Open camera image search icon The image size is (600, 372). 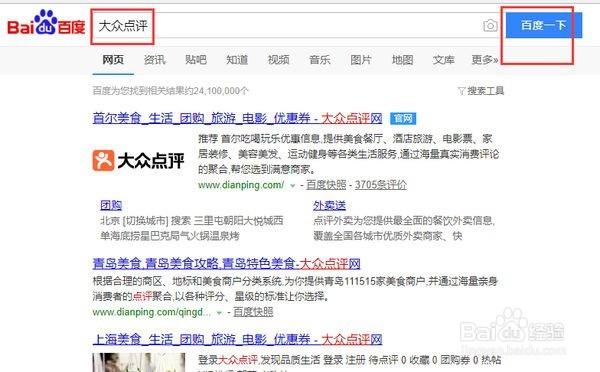[x=490, y=26]
